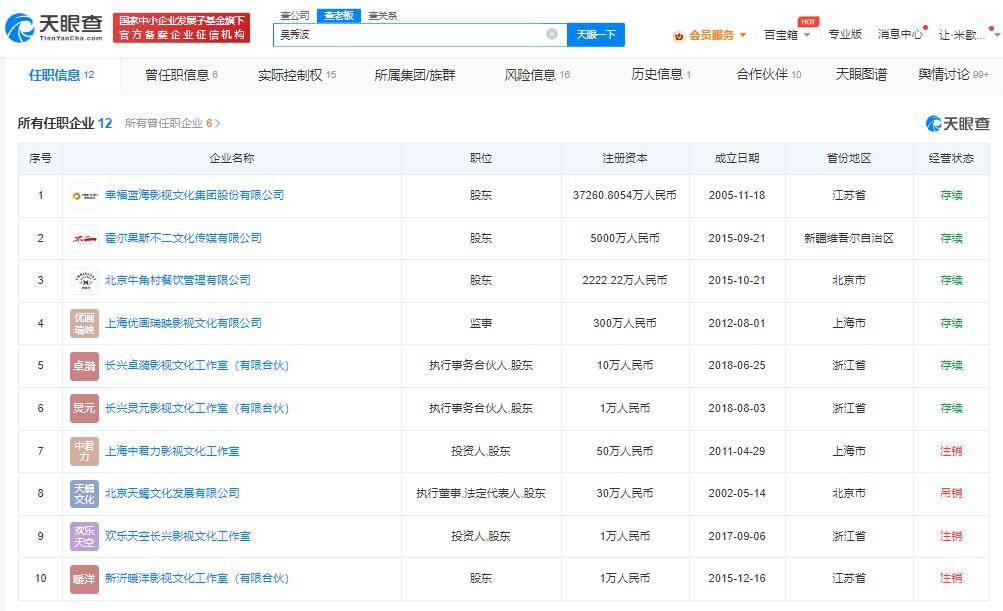
Task: Open the 实际控制权 tab
Action: pyautogui.click(x=297, y=75)
